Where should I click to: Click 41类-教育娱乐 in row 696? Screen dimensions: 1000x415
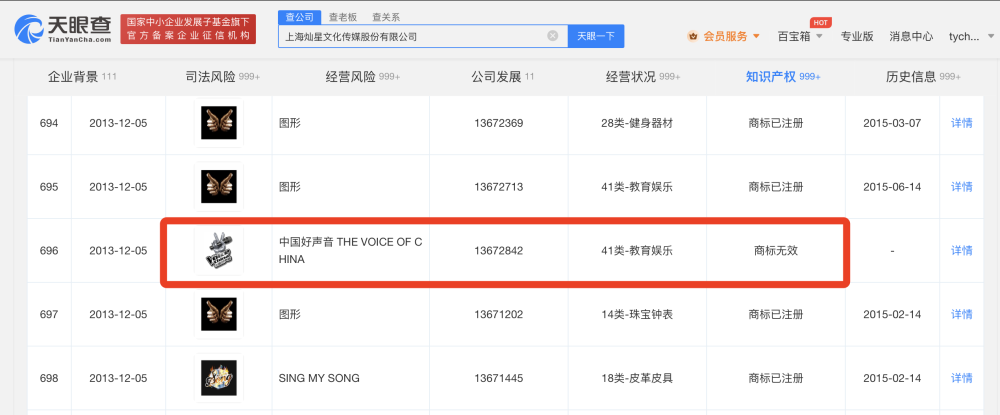636,251
